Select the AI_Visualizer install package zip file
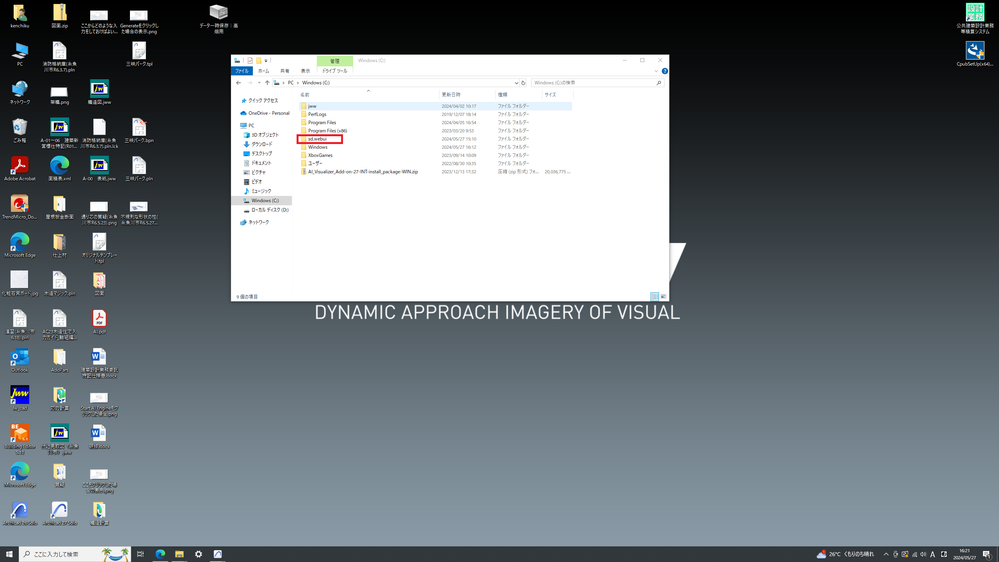999x562 pixels. (363, 172)
